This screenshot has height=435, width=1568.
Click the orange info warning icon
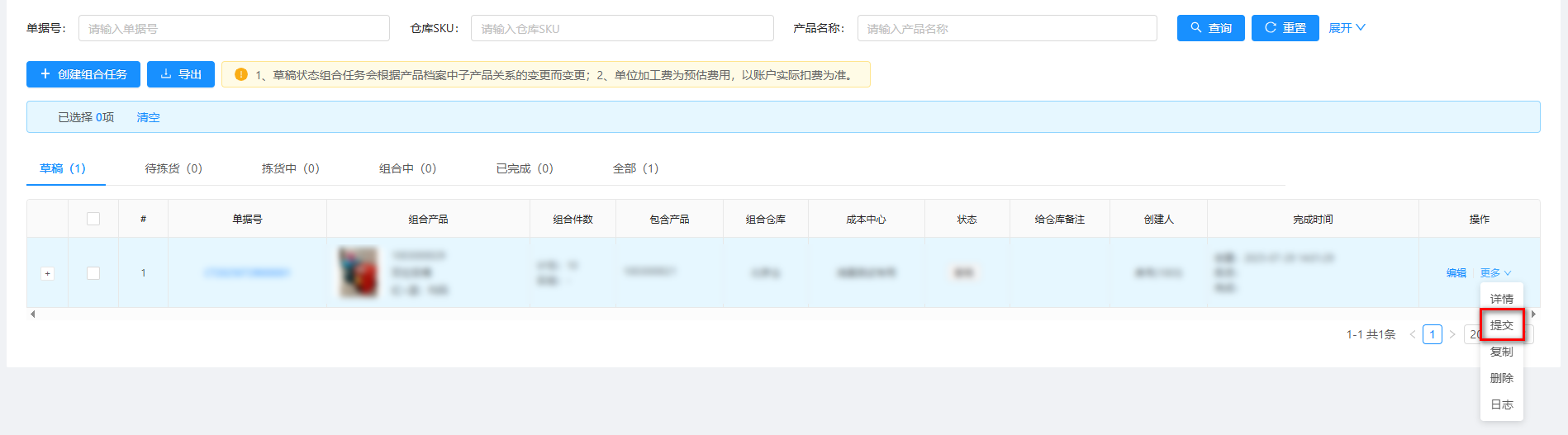(241, 75)
